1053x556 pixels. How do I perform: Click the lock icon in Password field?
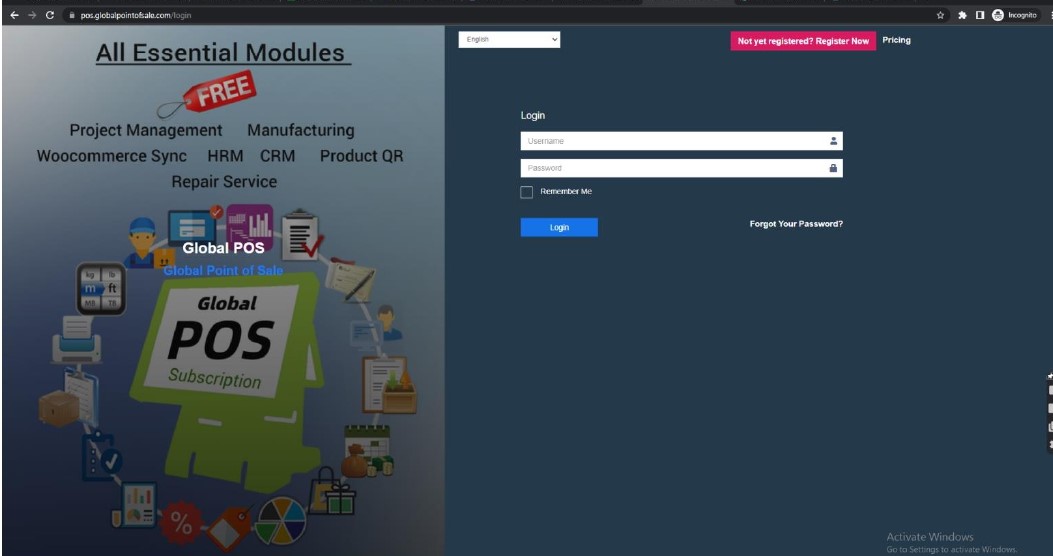pos(833,168)
